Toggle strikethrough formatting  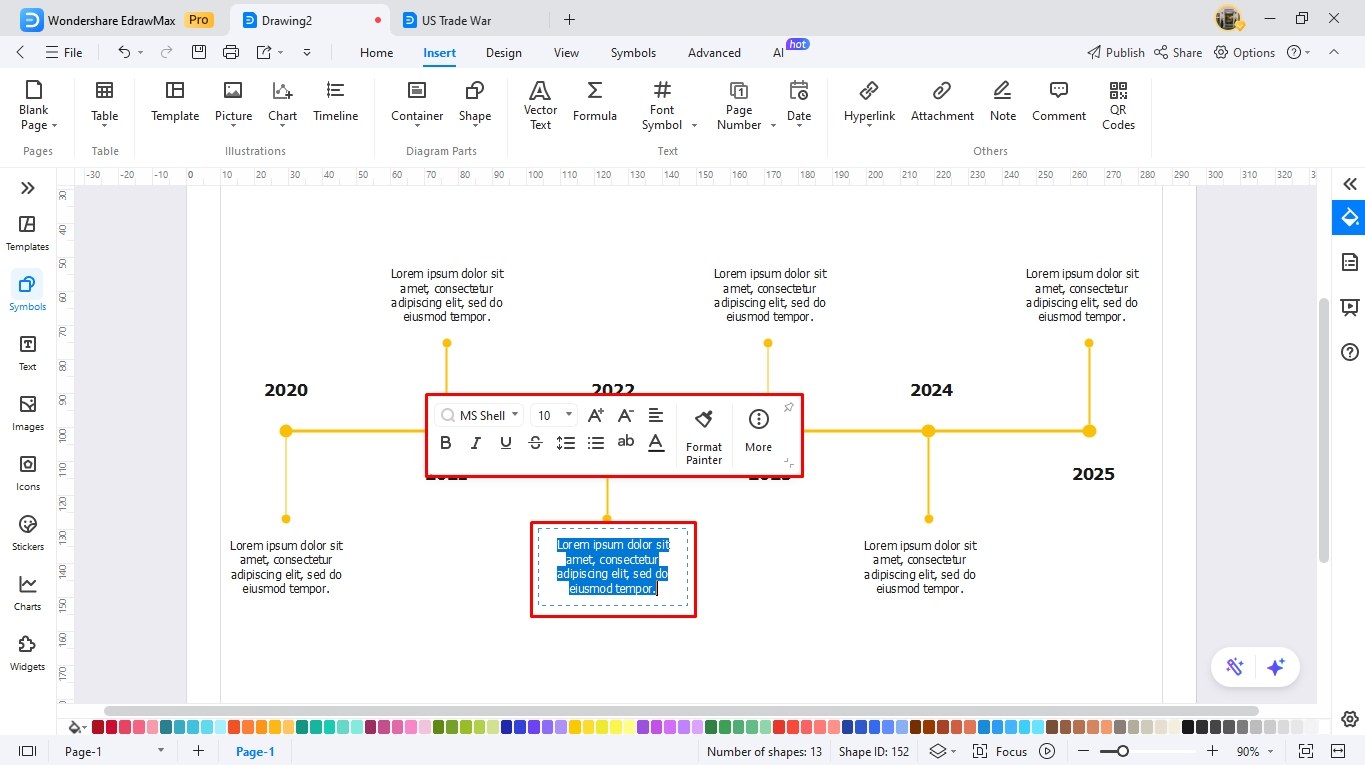point(536,443)
